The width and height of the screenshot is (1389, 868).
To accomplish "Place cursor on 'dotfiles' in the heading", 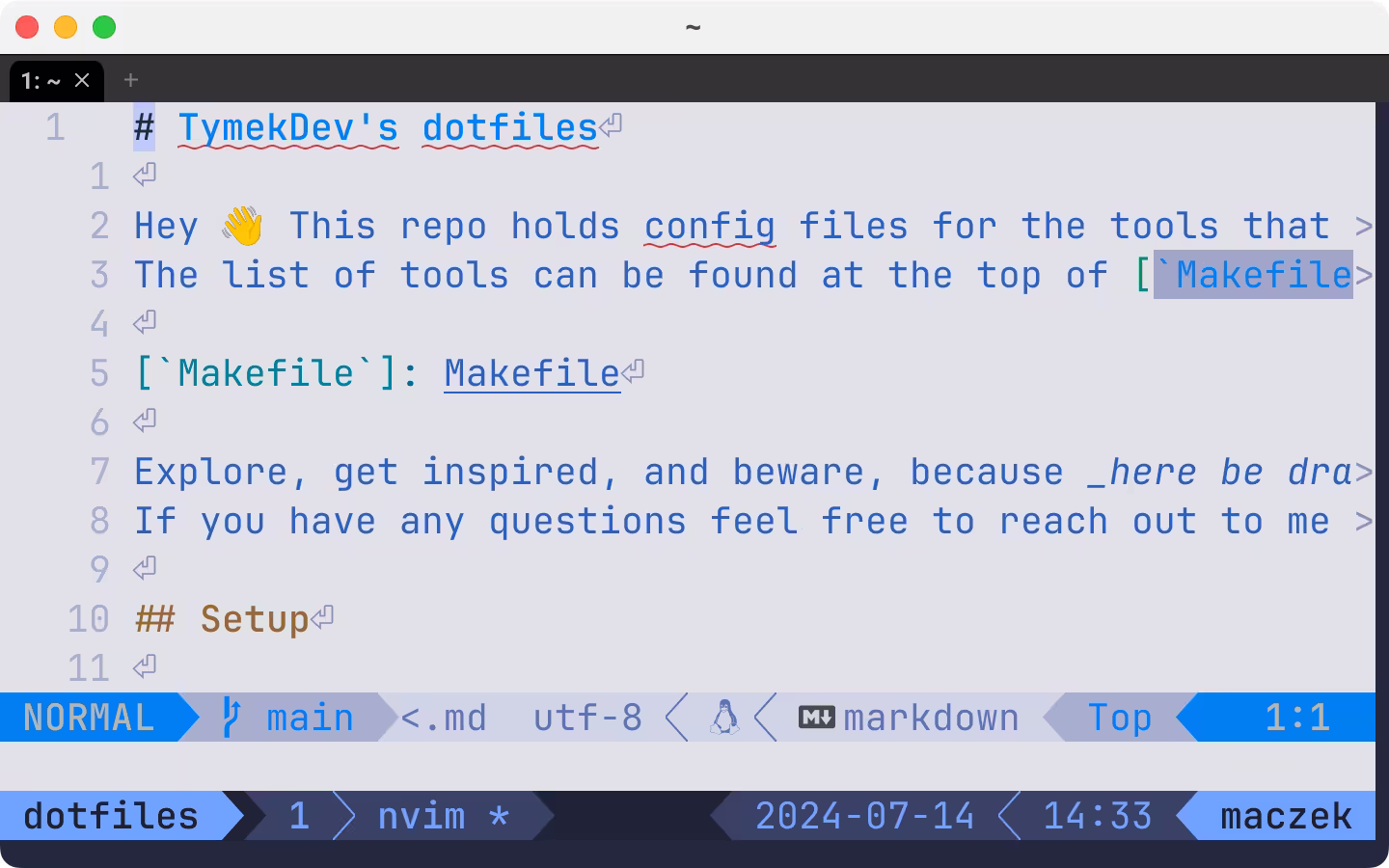I will pos(510,127).
